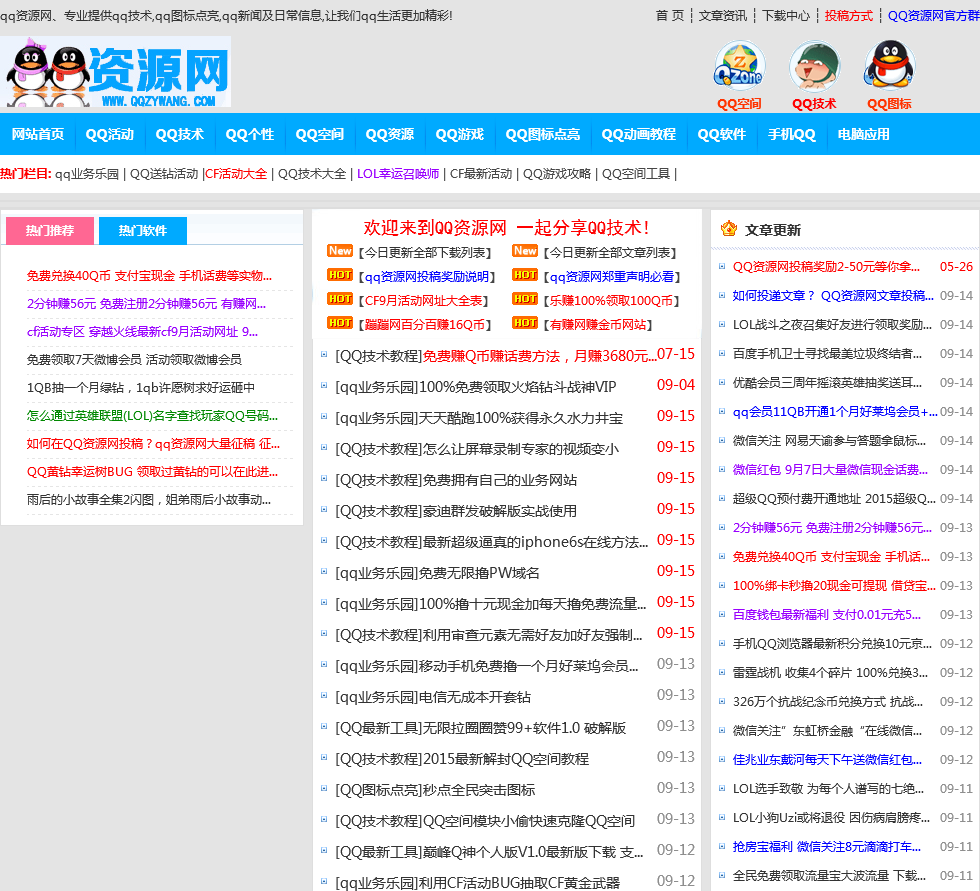Screen dimensions: 980x891
Task: Open QQ资源网官方群 top link
Action: [x=934, y=16]
